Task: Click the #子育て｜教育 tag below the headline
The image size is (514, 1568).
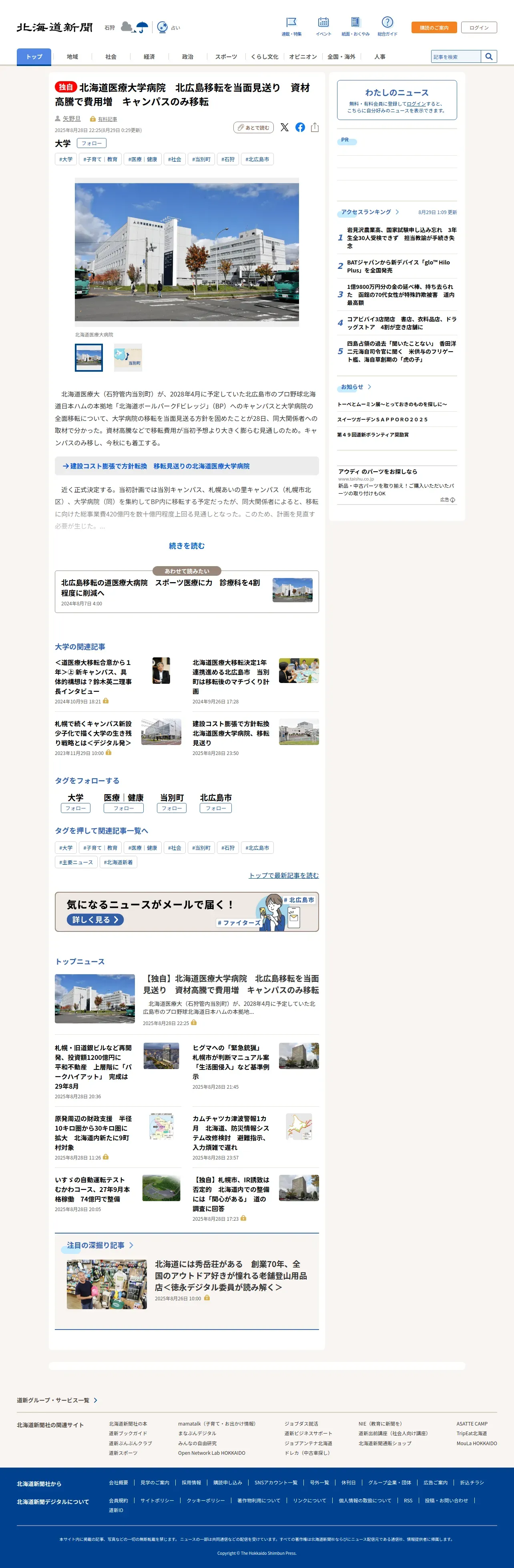Action: (x=100, y=160)
